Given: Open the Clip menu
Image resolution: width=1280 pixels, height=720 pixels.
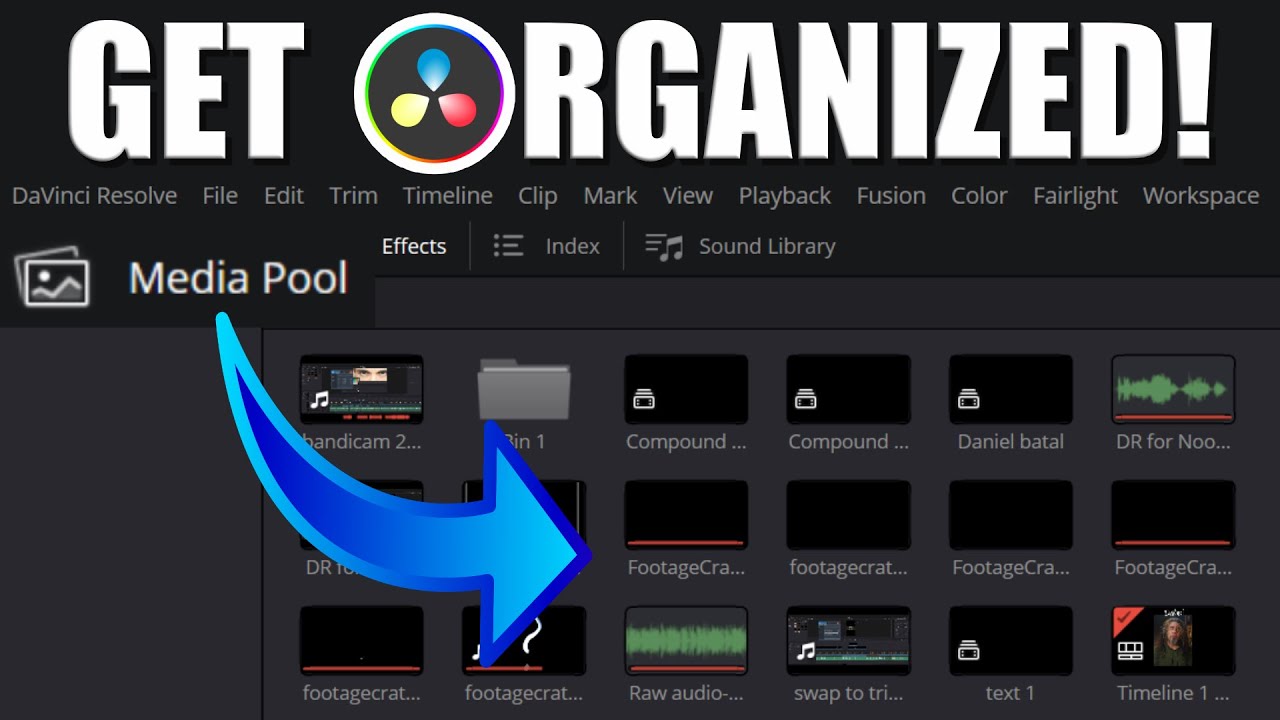Looking at the screenshot, I should (x=538, y=195).
